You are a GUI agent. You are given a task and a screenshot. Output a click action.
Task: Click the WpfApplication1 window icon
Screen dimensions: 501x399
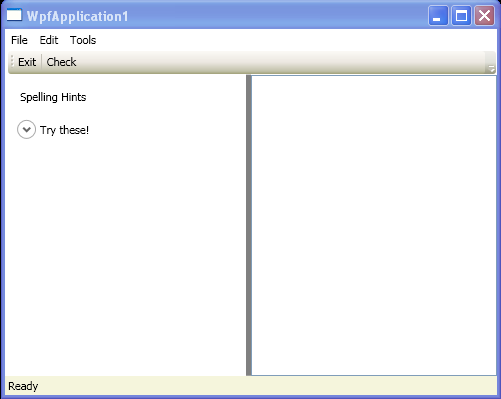click(14, 15)
